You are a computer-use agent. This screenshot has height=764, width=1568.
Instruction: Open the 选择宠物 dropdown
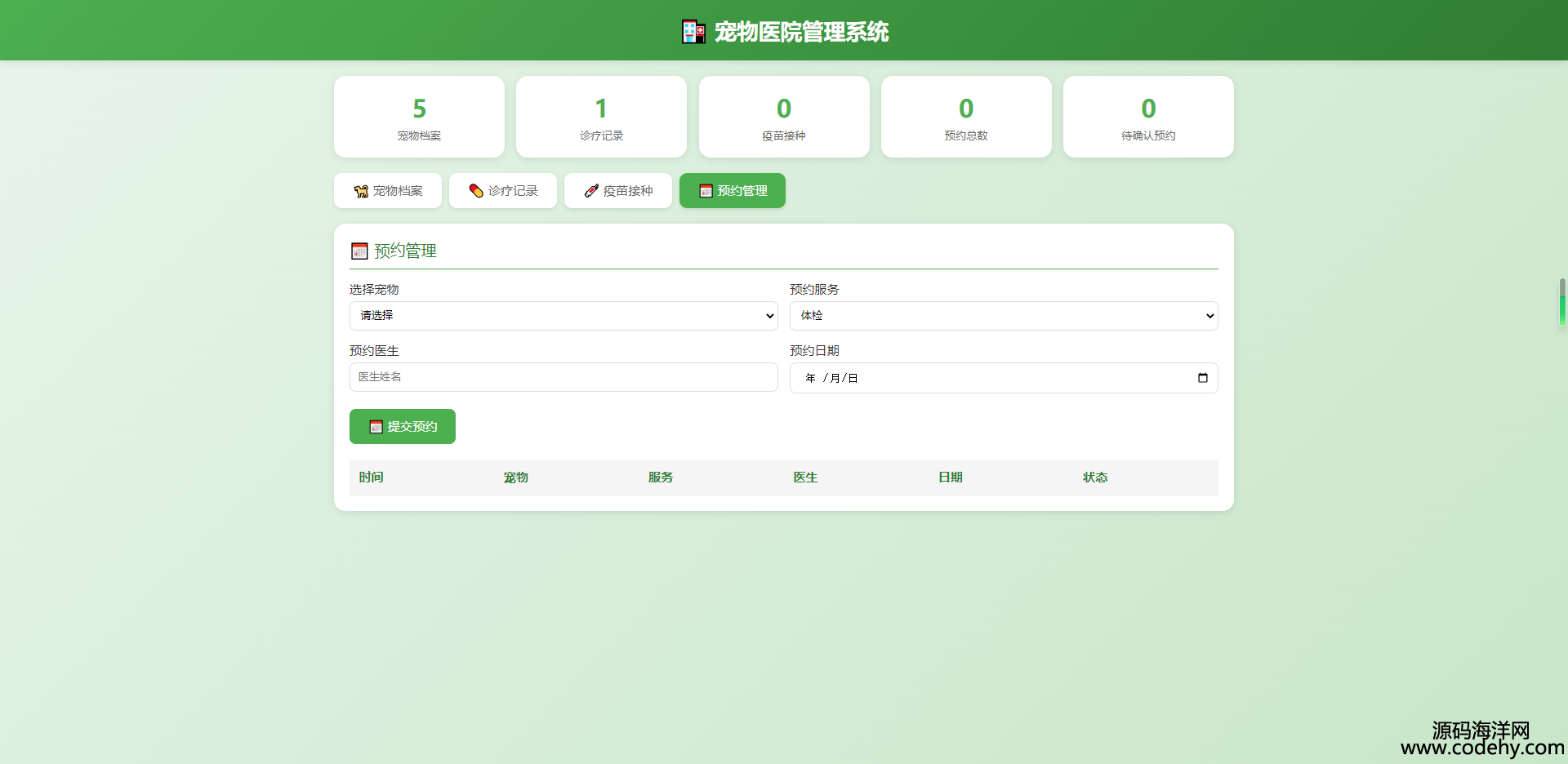click(563, 316)
